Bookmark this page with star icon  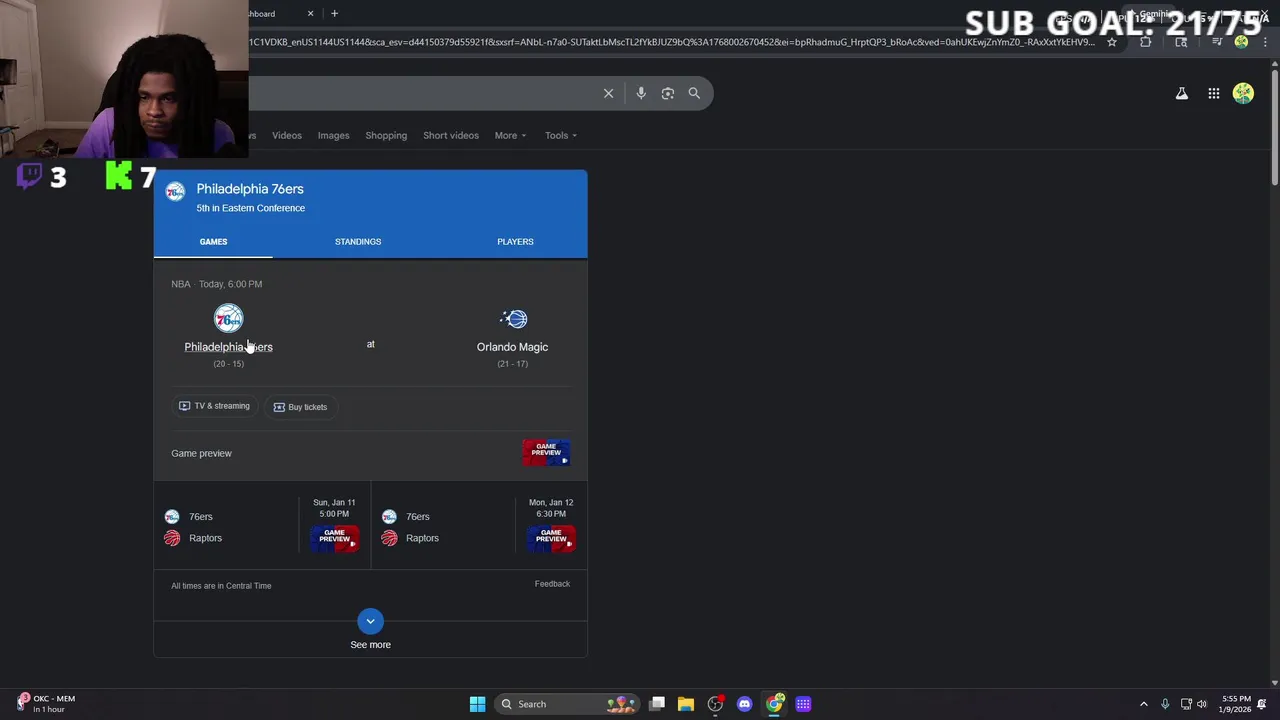(1112, 42)
